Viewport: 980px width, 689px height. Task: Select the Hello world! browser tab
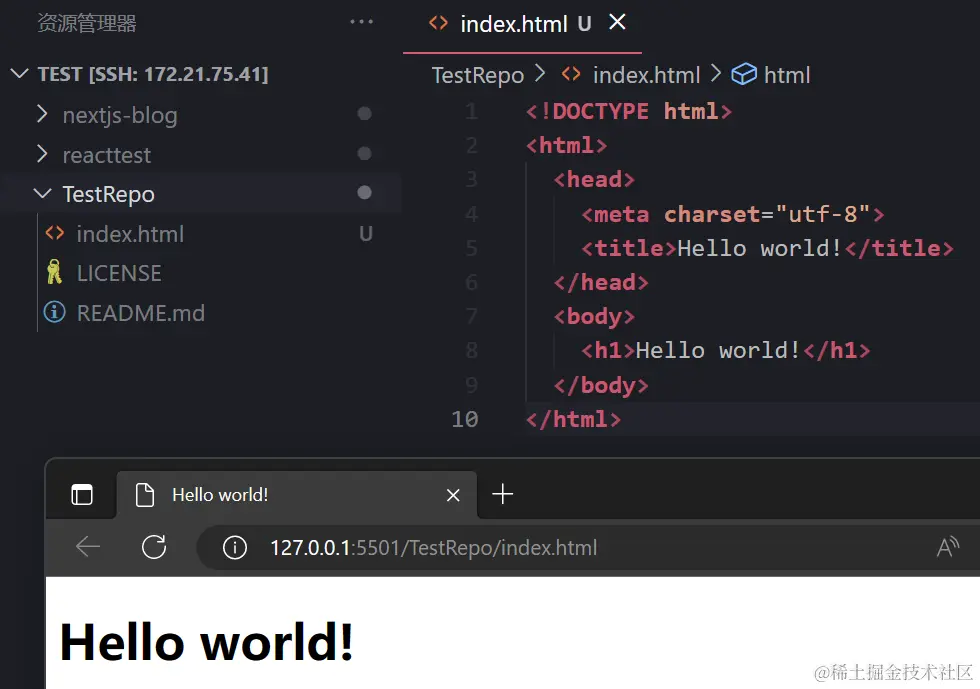(297, 495)
